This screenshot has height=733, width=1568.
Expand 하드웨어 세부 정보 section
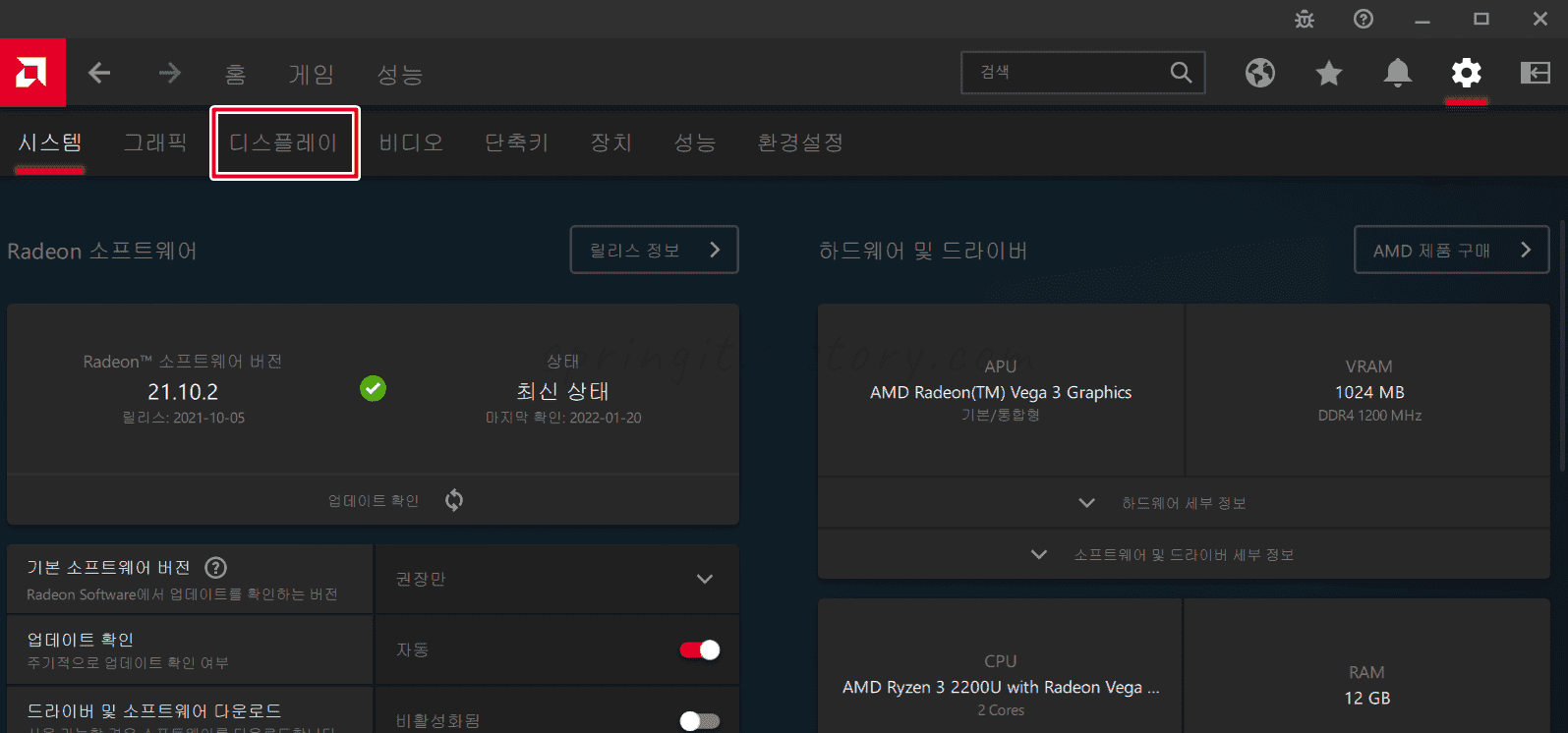coord(1184,503)
